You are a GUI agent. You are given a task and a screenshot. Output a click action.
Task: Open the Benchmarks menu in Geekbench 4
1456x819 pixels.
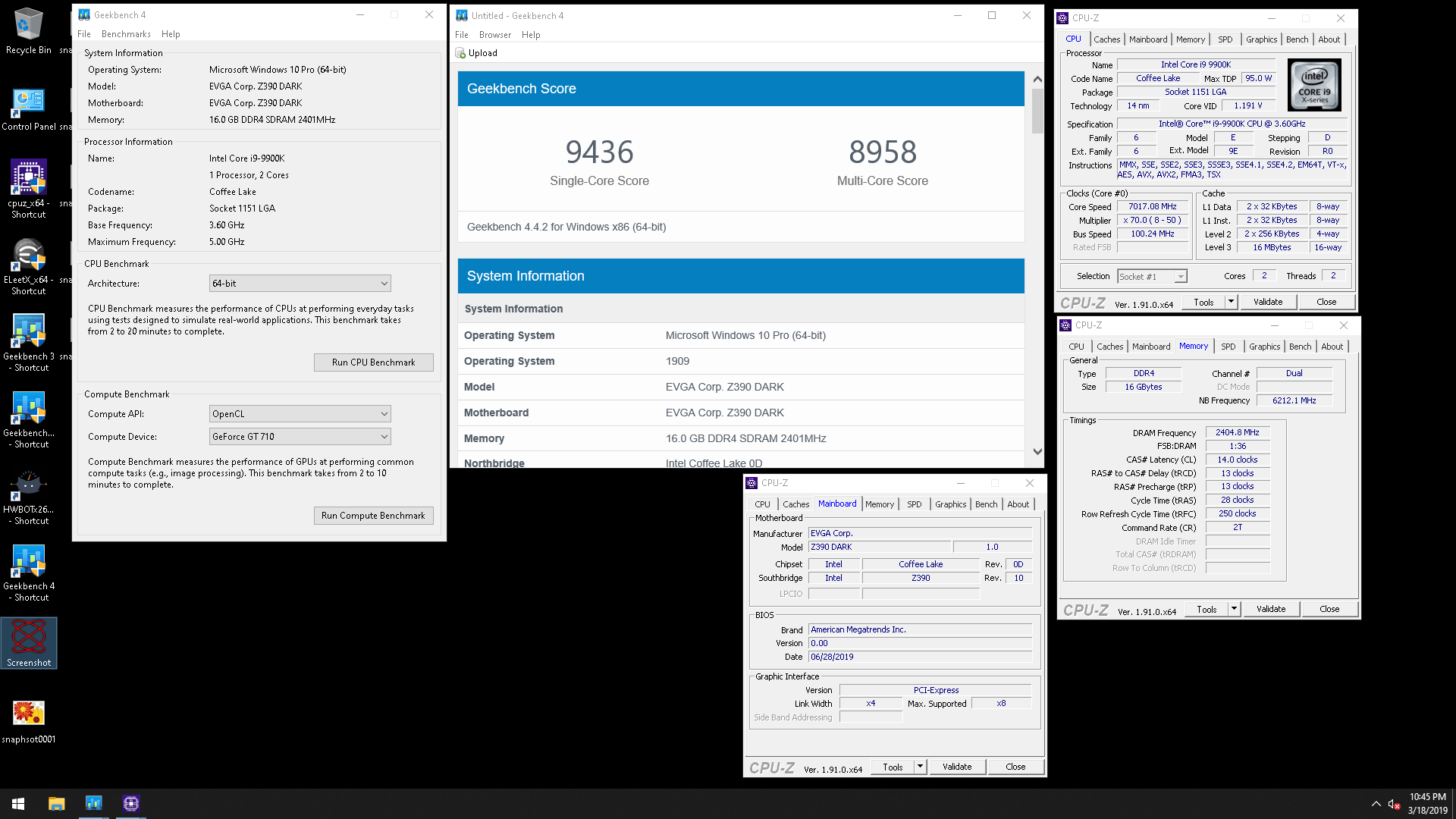coord(126,34)
